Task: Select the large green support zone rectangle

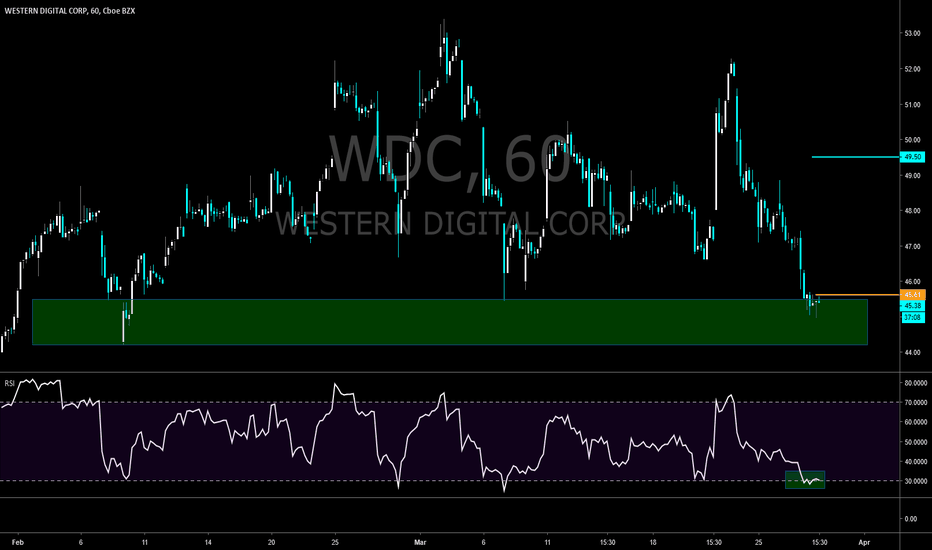Action: coord(449,322)
